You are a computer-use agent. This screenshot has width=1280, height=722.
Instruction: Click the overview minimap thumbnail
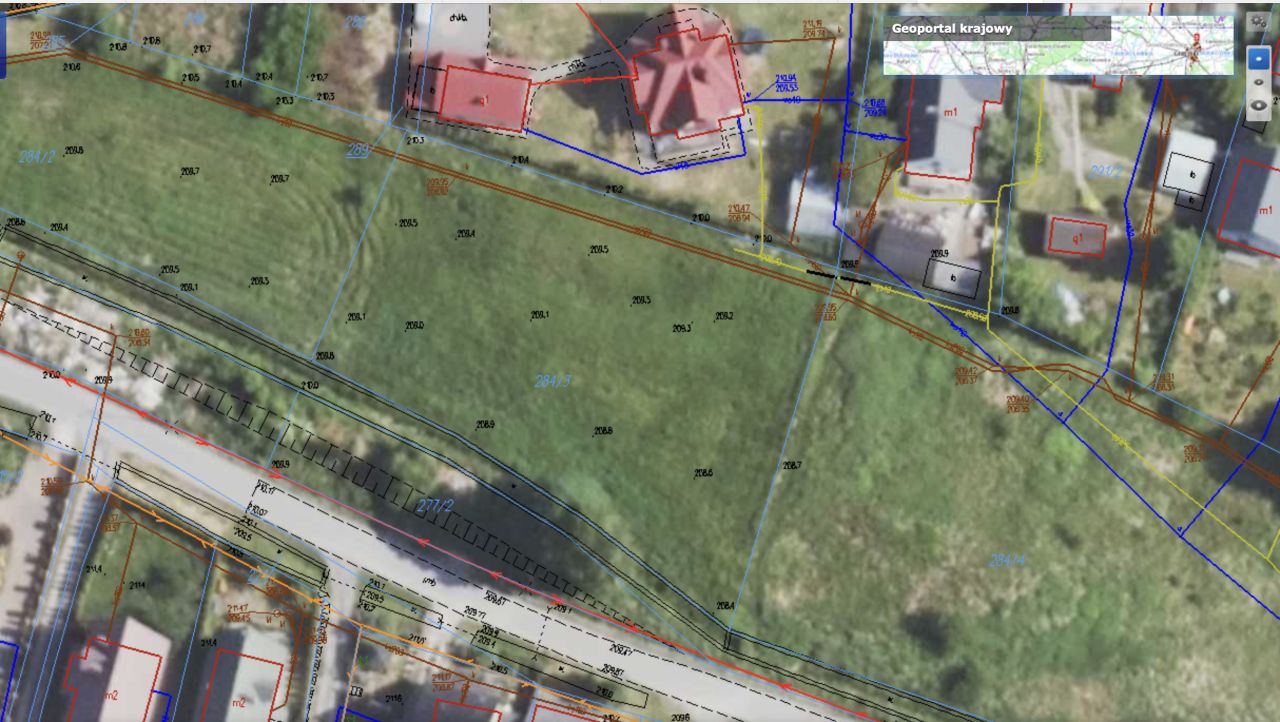click(x=1058, y=45)
